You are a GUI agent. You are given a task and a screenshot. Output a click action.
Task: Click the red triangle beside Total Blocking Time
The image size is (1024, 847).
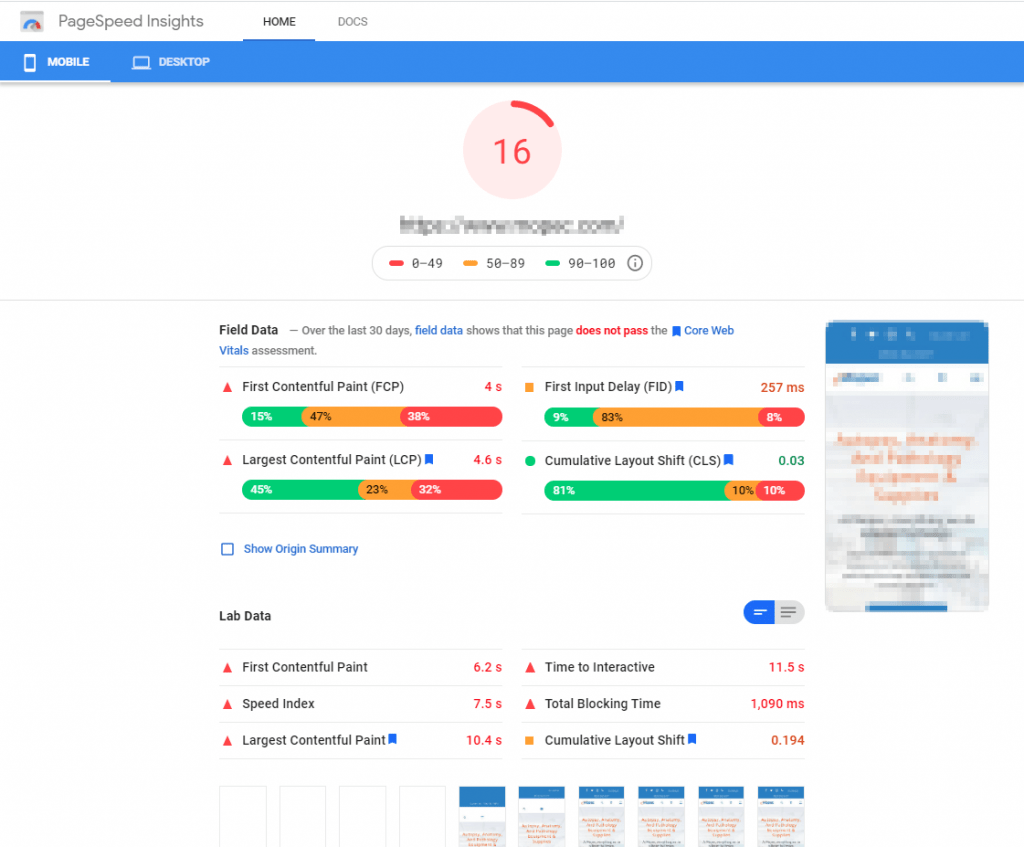(530, 704)
